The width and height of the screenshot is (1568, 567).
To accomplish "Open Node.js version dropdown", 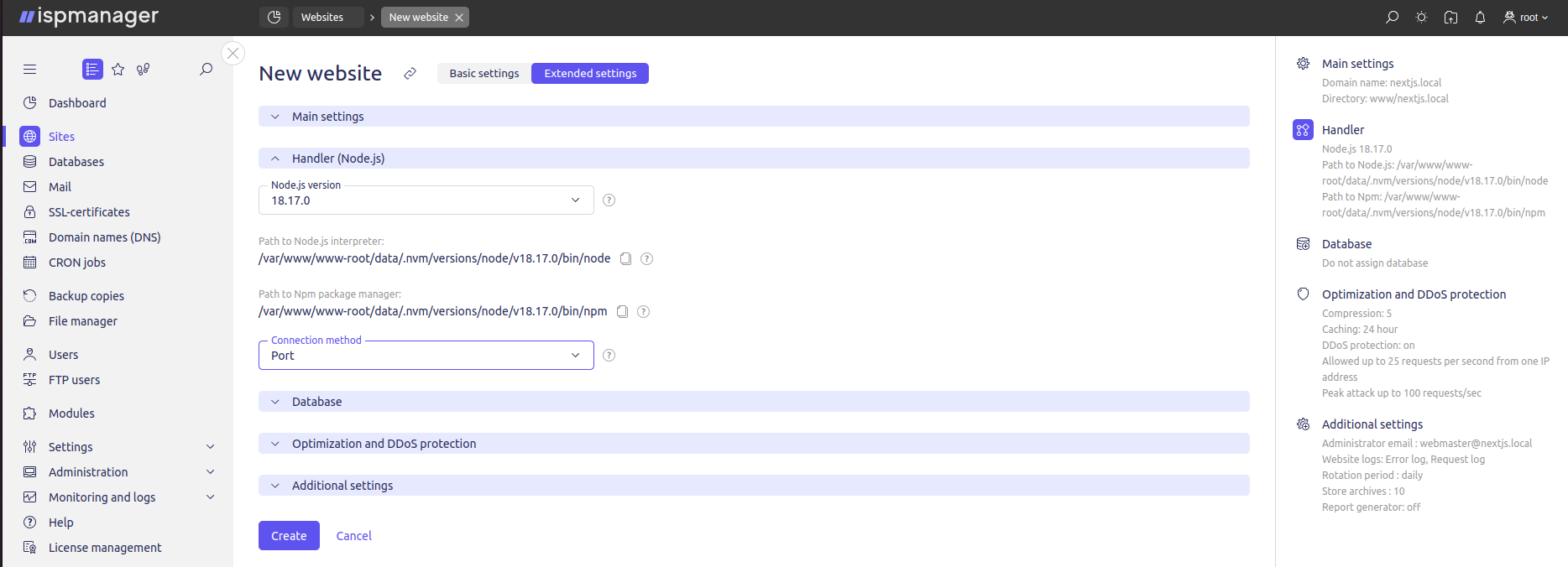I will (426, 200).
